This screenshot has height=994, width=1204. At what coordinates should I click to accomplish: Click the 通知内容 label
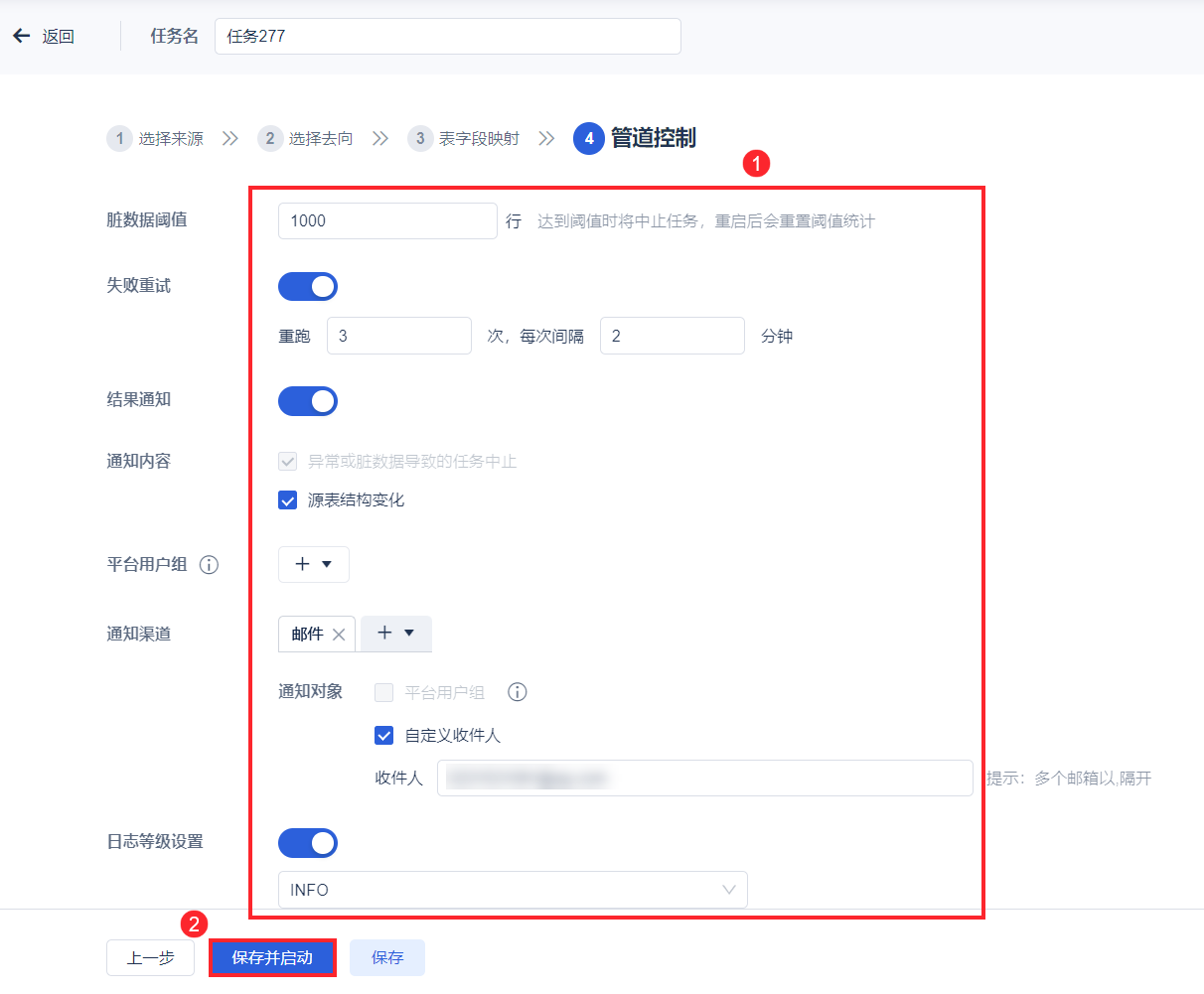139,462
